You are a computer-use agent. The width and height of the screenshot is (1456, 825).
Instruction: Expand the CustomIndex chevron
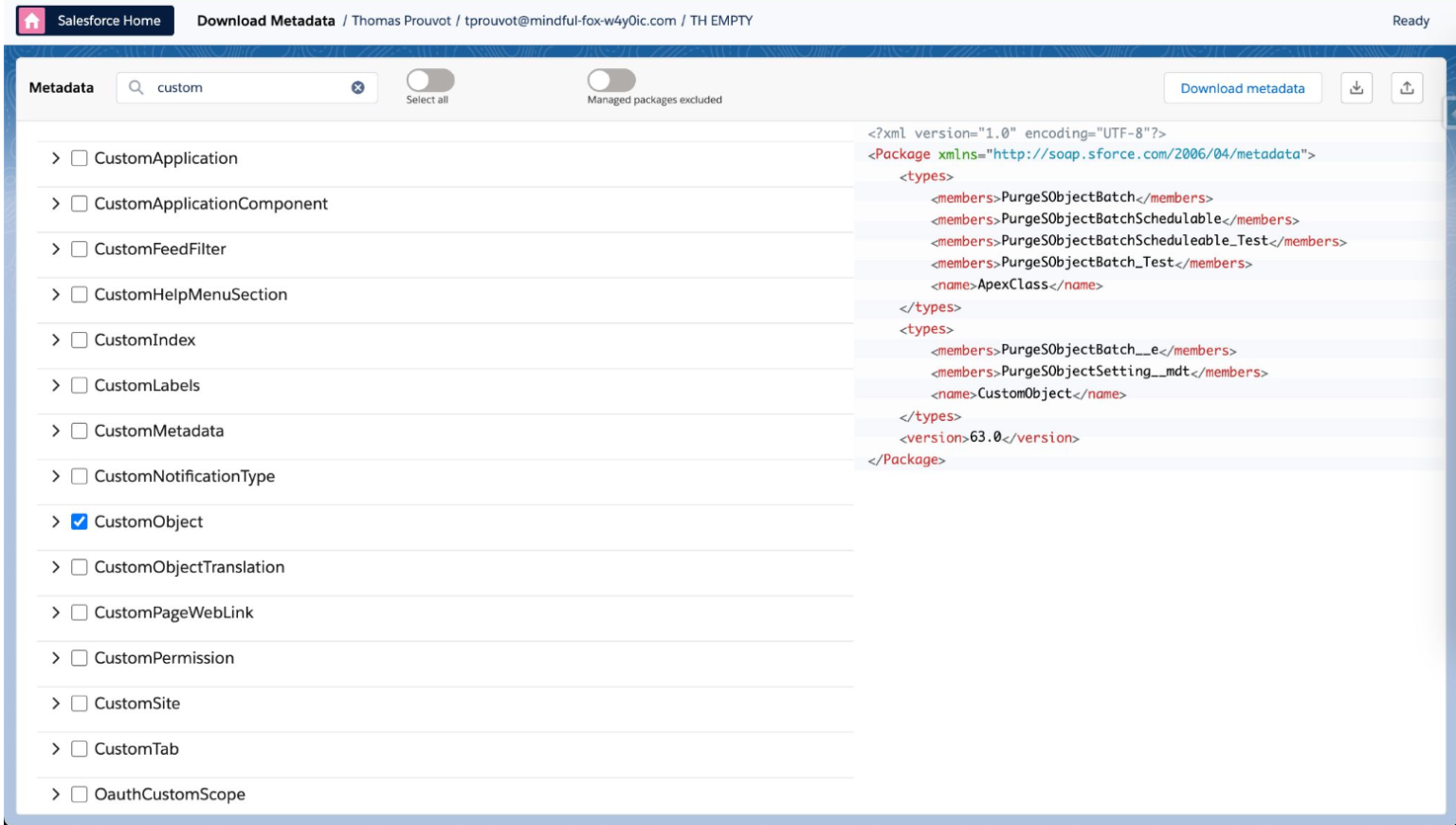[x=55, y=340]
